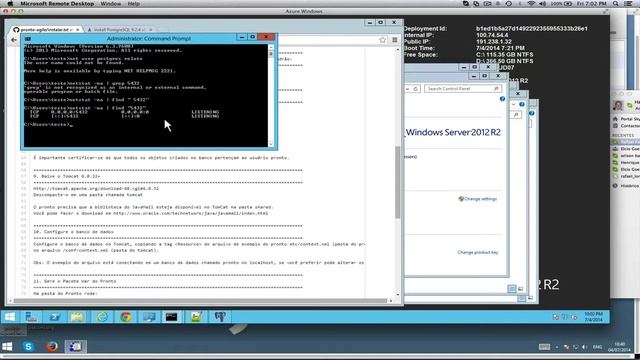Open the installer icon in remote taskbar
This screenshot has height=360, width=640.
click(196, 317)
